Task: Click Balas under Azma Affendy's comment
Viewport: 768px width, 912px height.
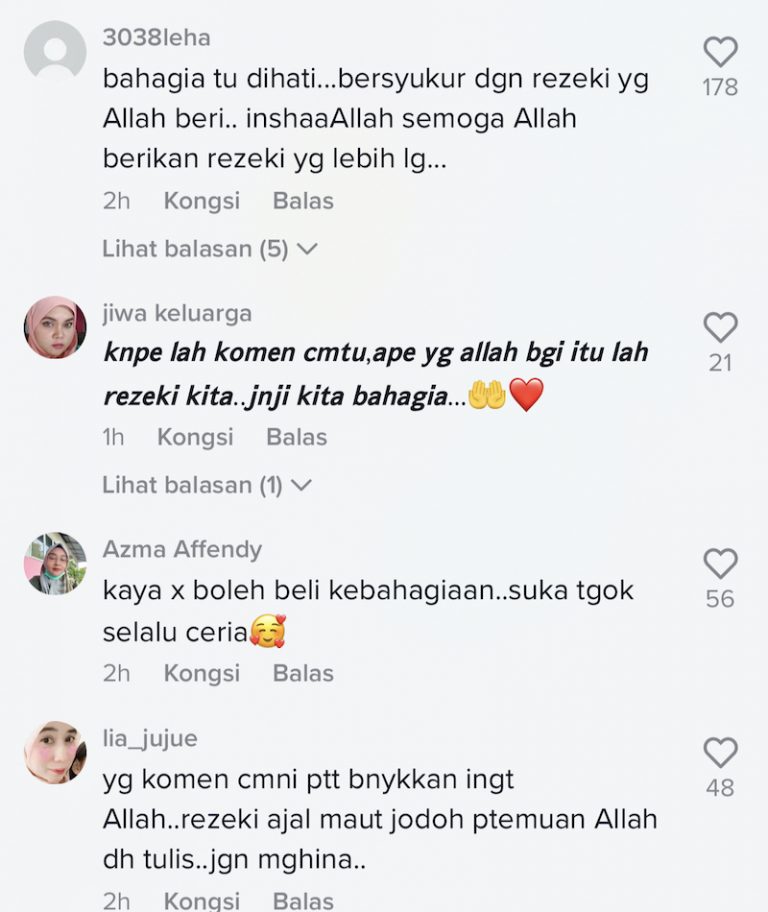Action: pos(303,674)
